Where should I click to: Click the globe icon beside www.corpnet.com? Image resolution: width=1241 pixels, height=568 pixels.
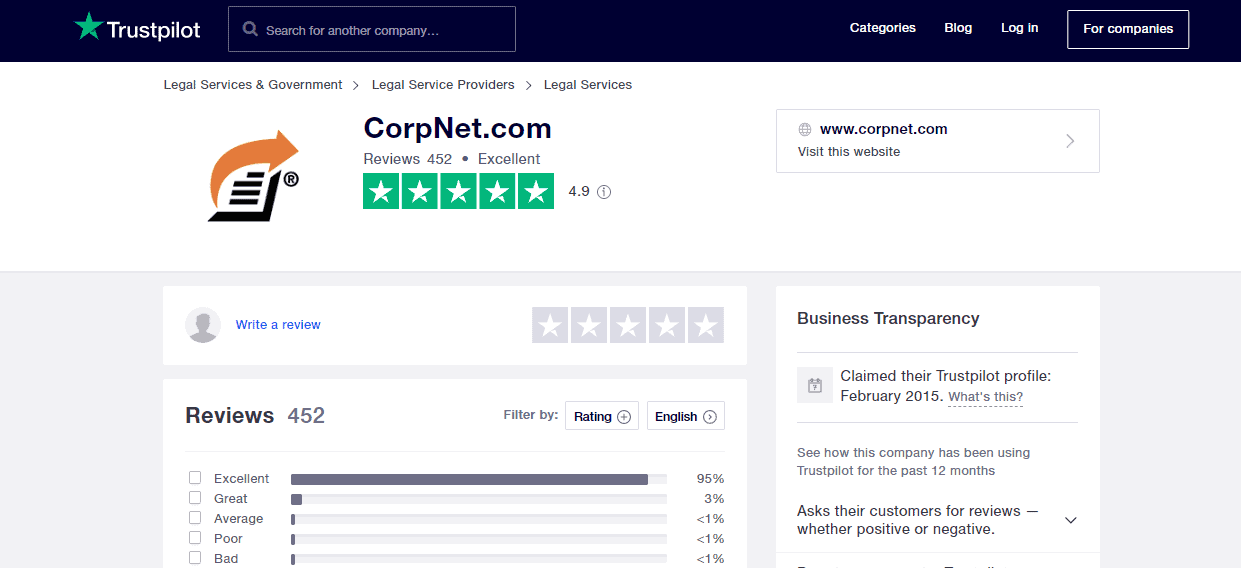pos(805,129)
